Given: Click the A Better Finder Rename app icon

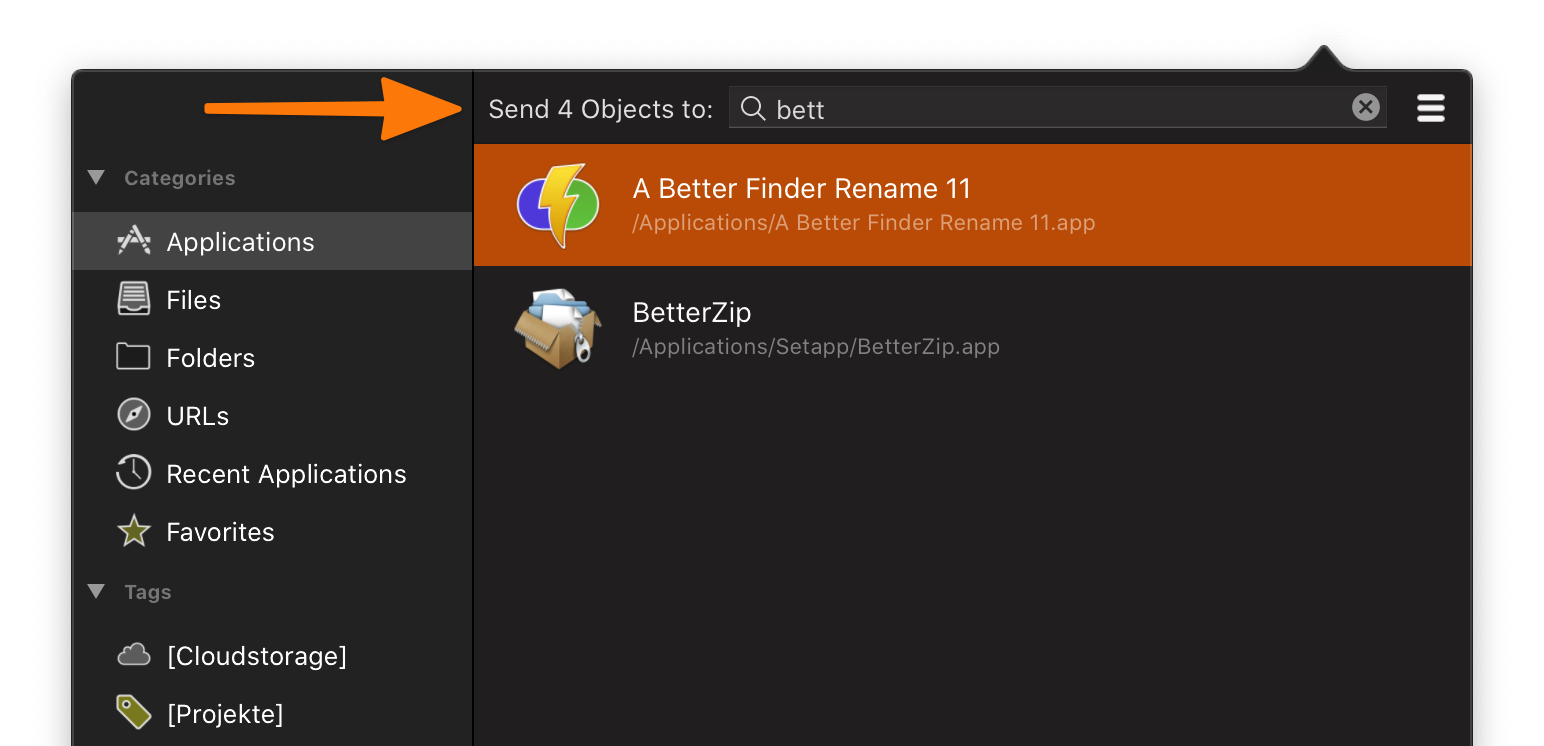Looking at the screenshot, I should tap(557, 205).
